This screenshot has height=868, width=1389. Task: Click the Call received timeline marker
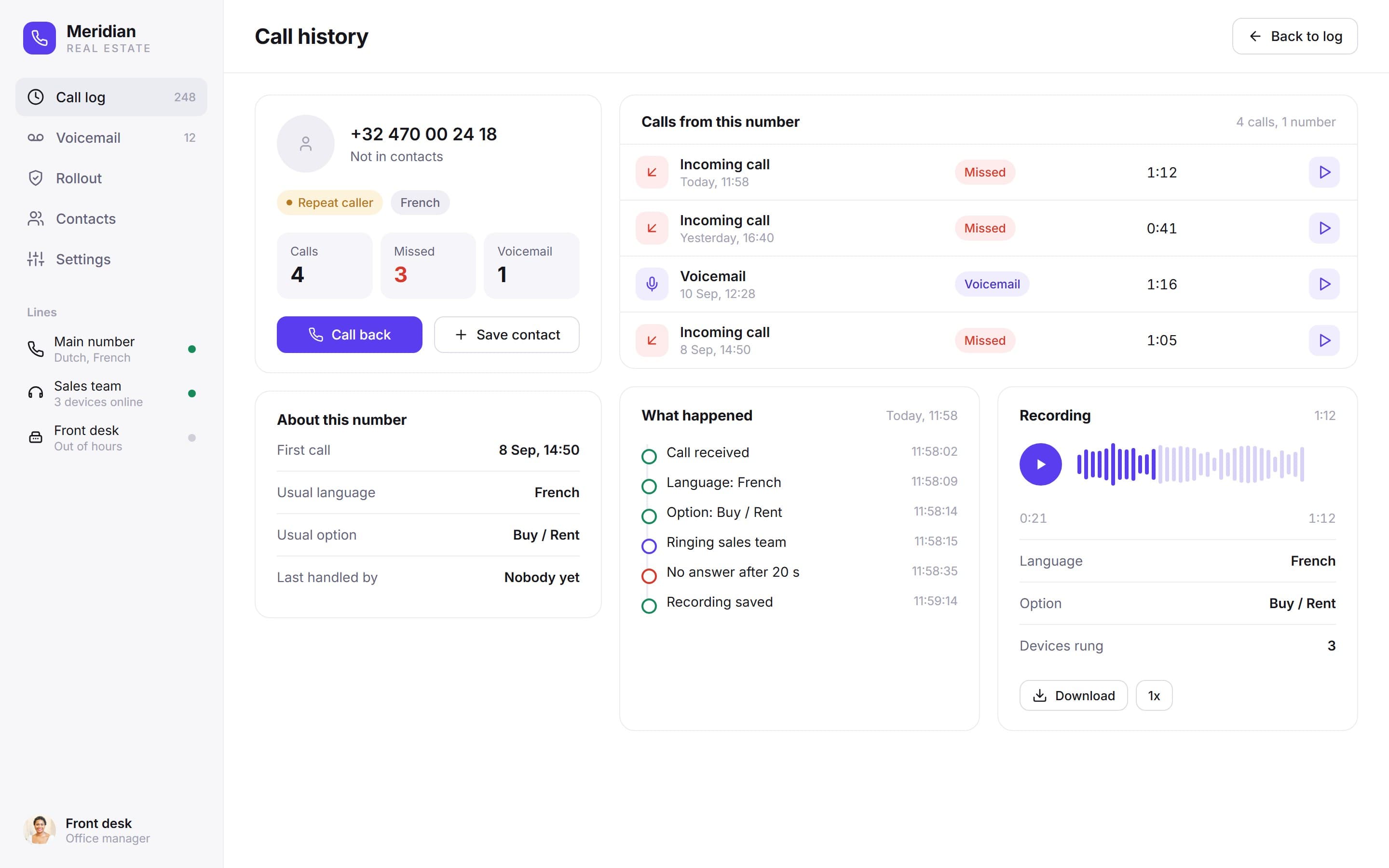(649, 456)
